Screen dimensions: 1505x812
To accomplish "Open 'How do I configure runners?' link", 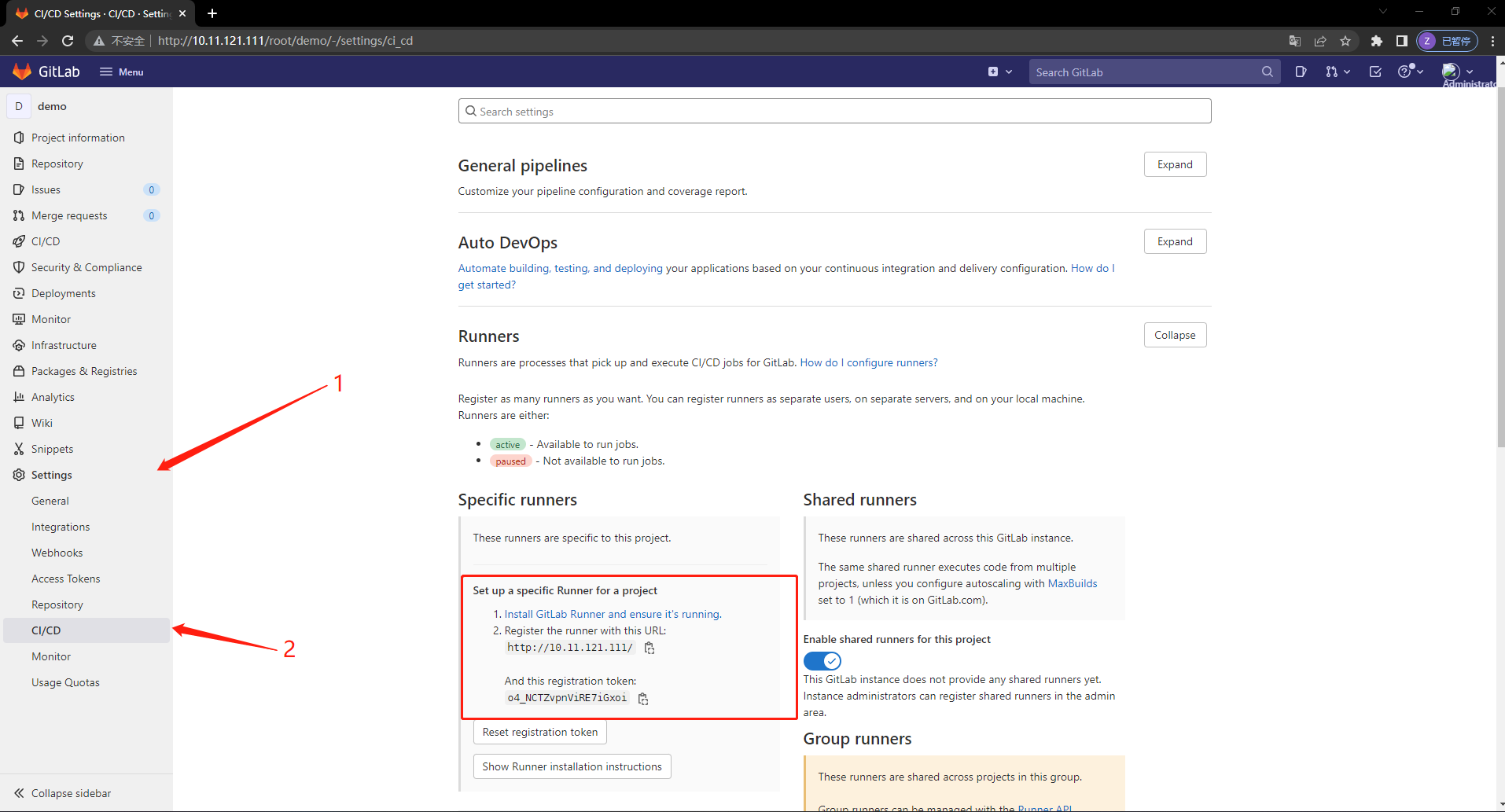I will [869, 362].
